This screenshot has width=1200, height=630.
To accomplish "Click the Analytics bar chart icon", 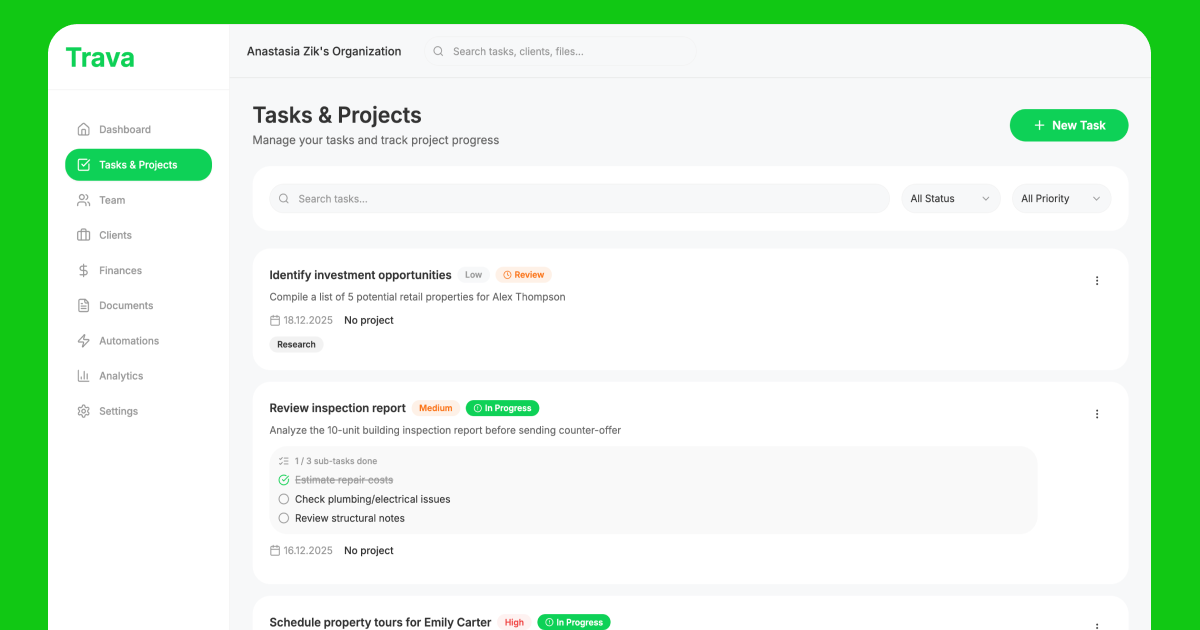I will [x=84, y=376].
